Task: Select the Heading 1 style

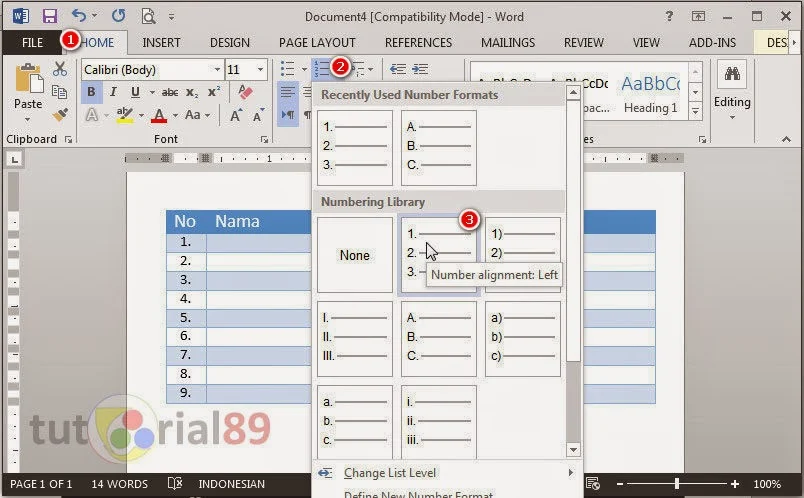Action: coord(651,92)
